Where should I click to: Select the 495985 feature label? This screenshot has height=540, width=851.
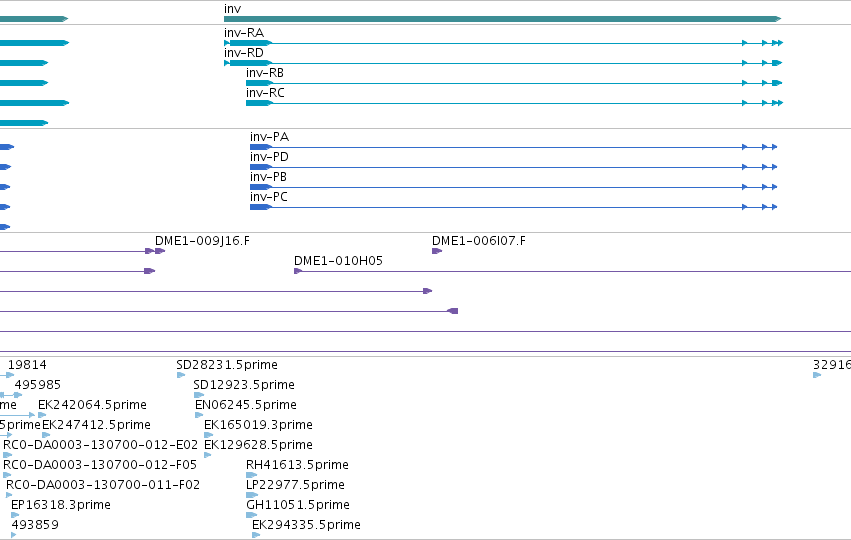[37, 385]
